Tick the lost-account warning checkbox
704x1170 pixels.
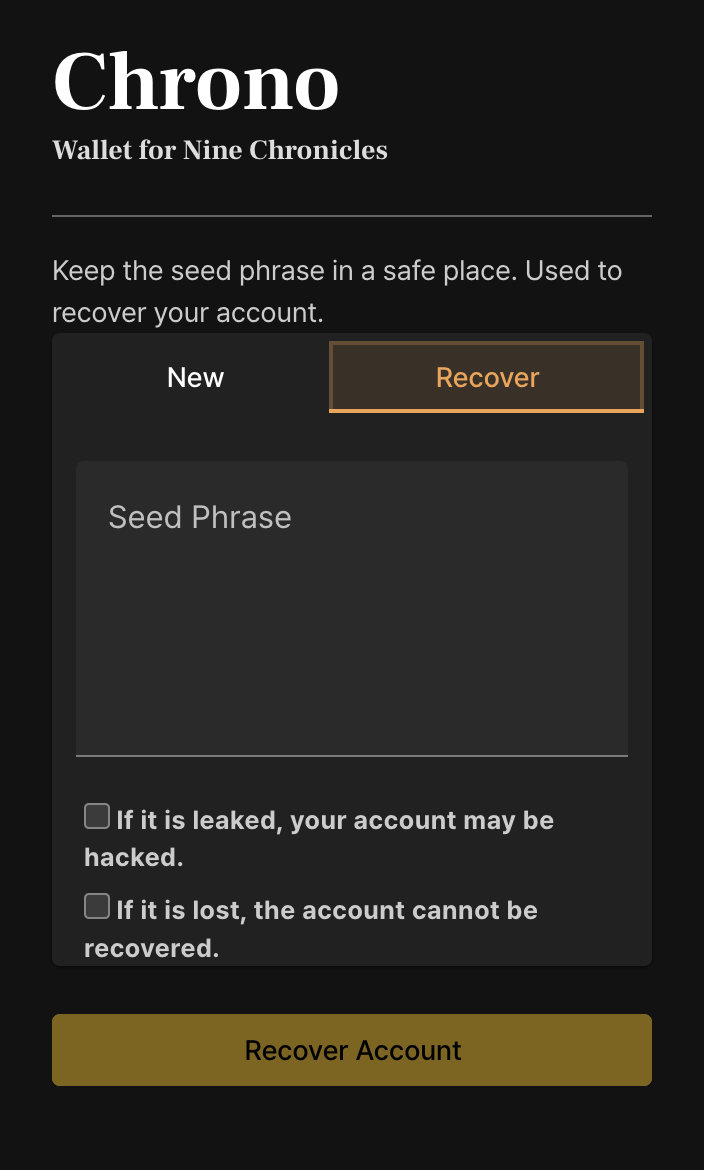(x=97, y=907)
